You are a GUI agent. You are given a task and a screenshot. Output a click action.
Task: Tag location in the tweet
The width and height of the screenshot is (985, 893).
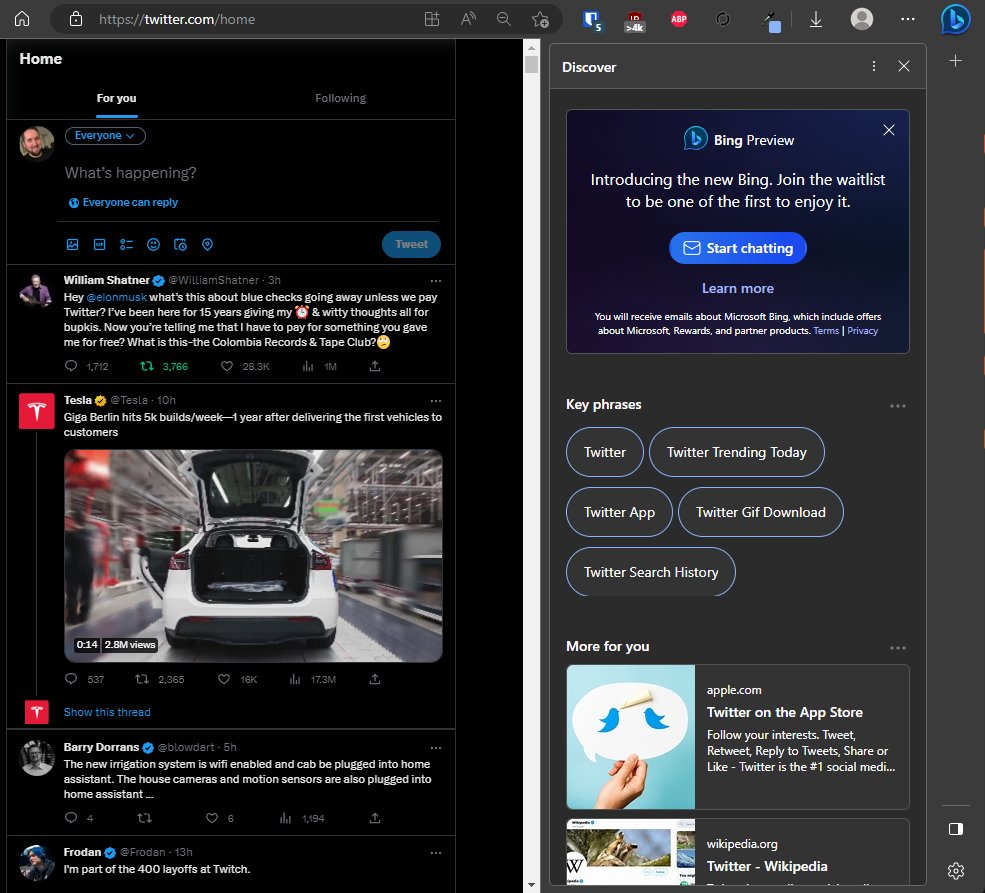[207, 244]
